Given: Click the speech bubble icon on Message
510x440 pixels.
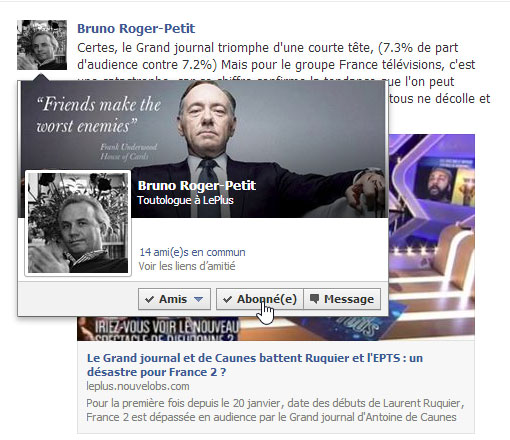Looking at the screenshot, I should [x=314, y=299].
